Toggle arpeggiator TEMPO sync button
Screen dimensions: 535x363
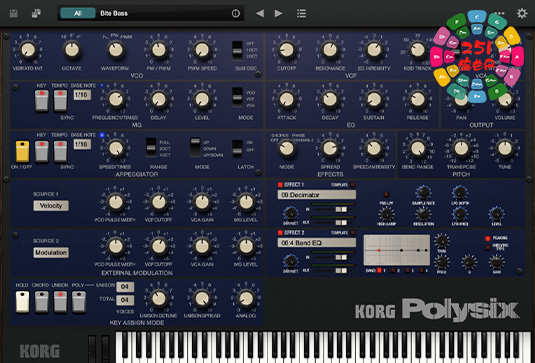point(60,150)
